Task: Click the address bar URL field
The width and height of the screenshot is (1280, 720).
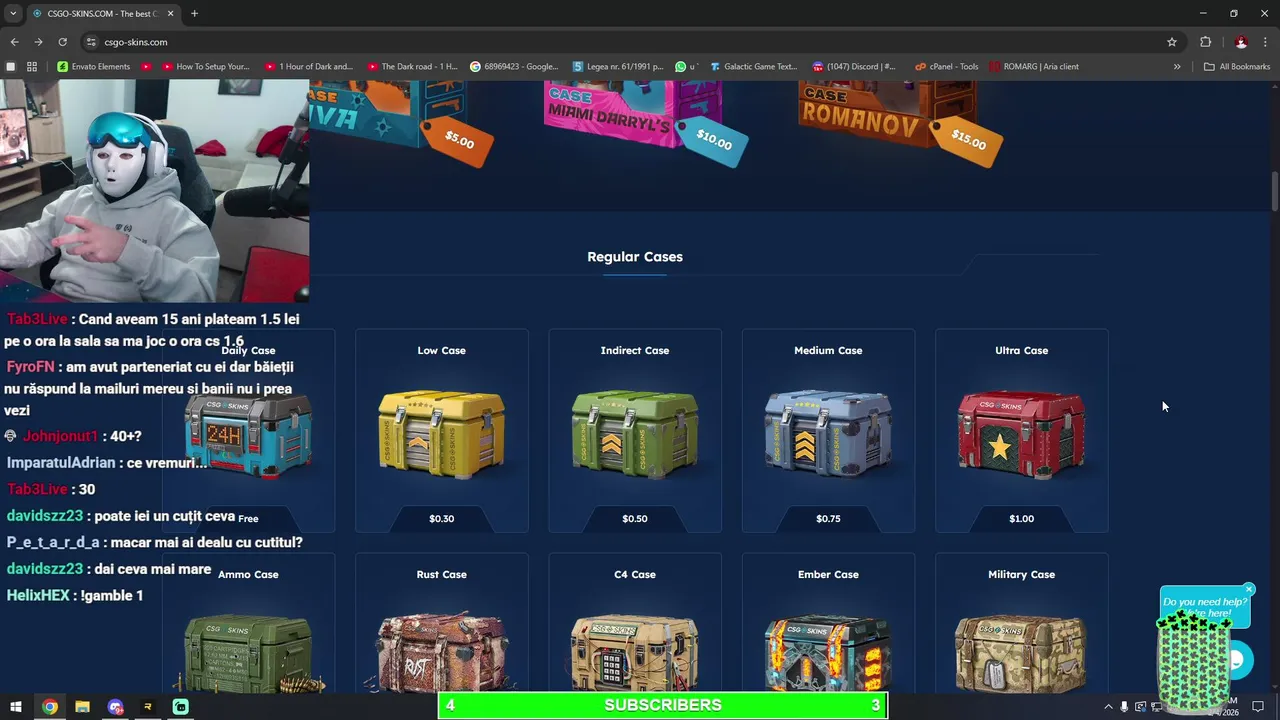Action: [620, 42]
